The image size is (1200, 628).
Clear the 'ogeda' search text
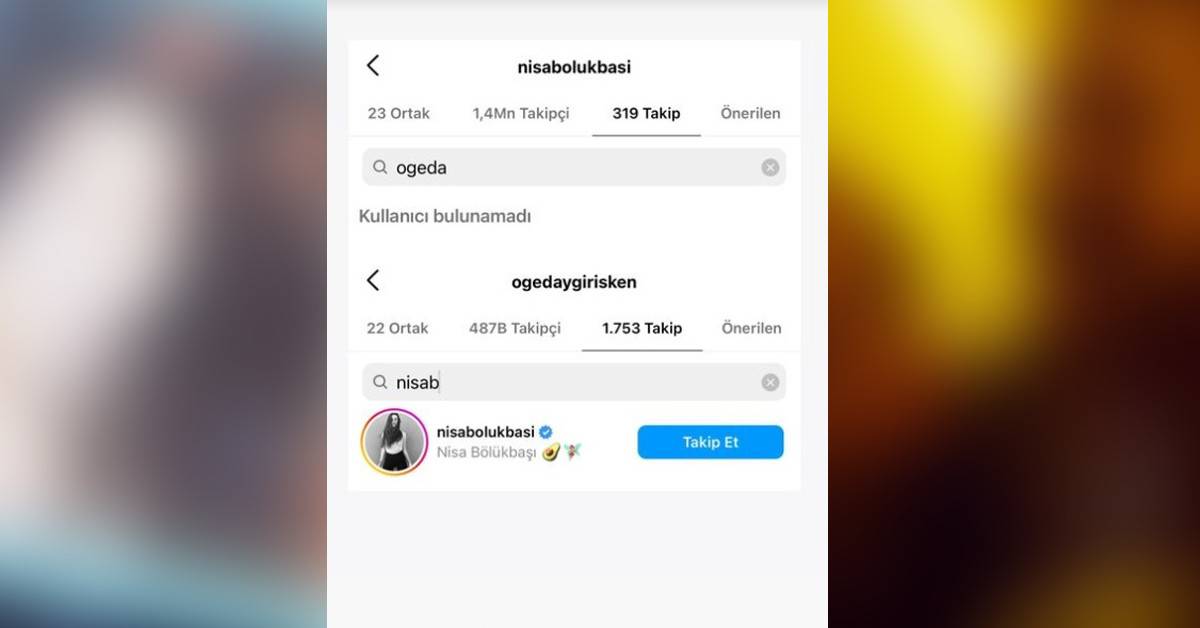pos(770,167)
